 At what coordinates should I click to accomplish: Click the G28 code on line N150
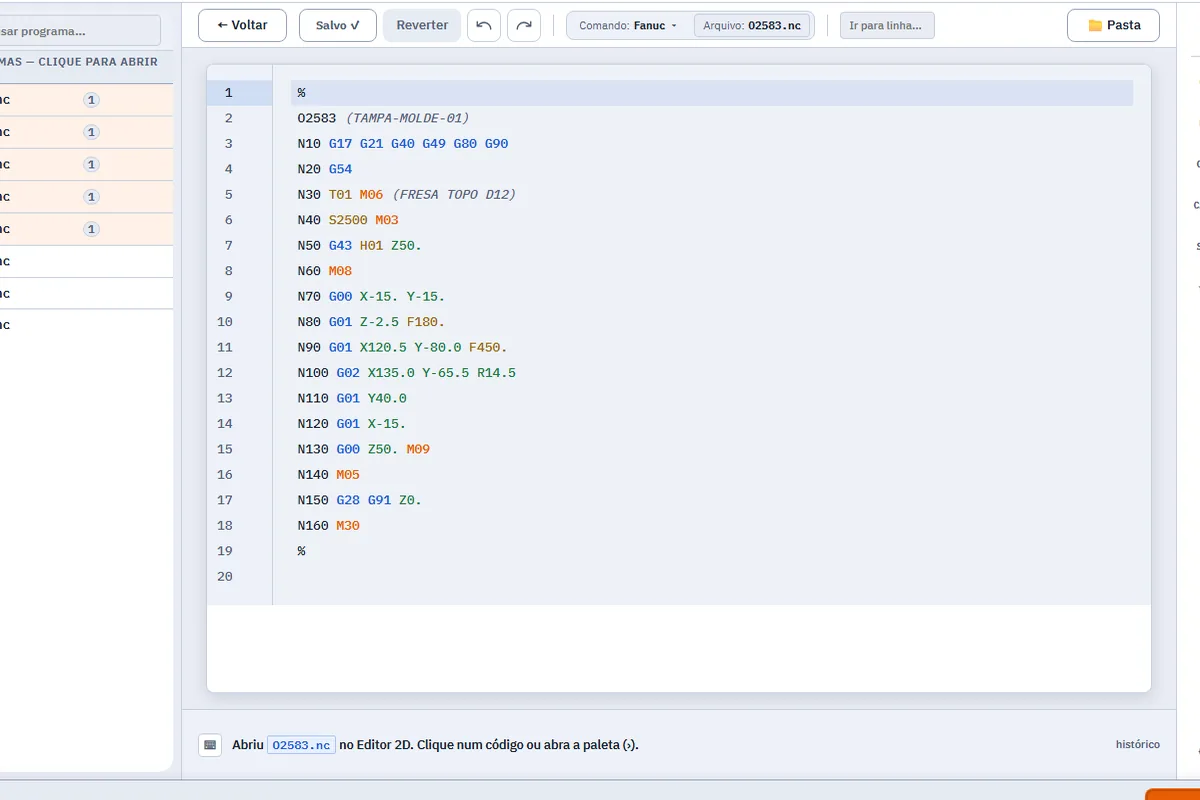click(348, 500)
